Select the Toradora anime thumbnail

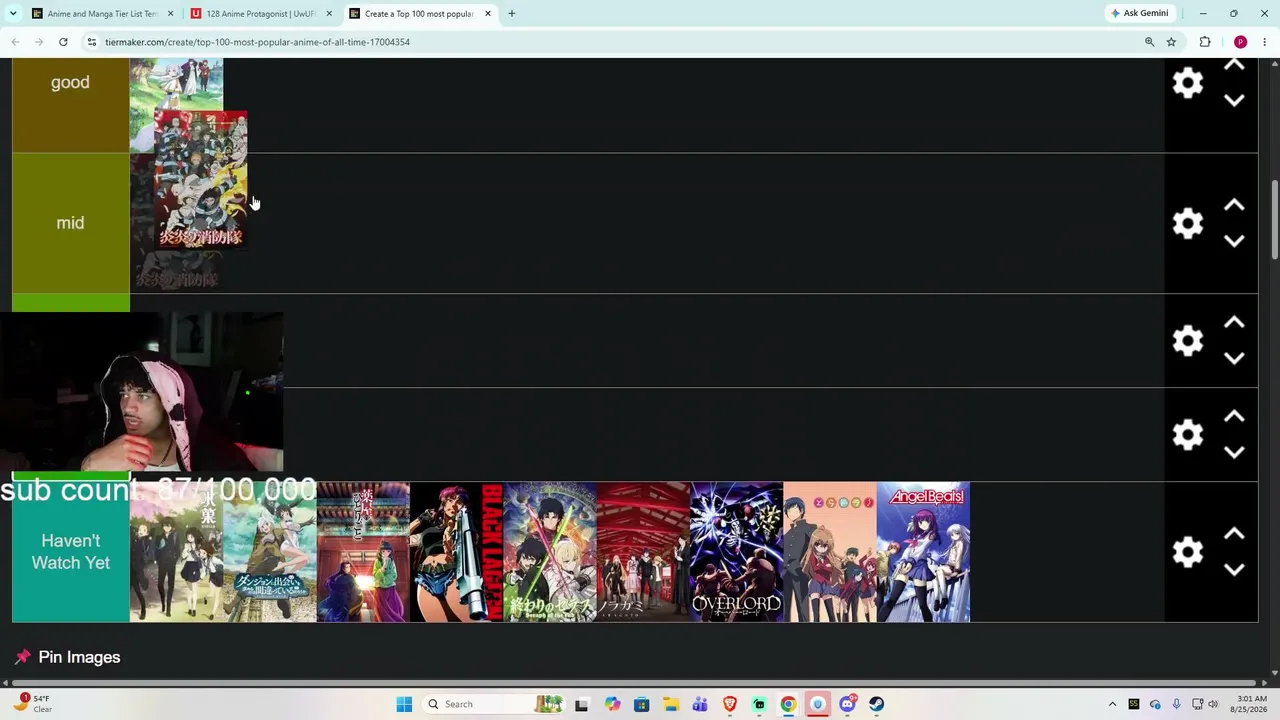[x=830, y=552]
